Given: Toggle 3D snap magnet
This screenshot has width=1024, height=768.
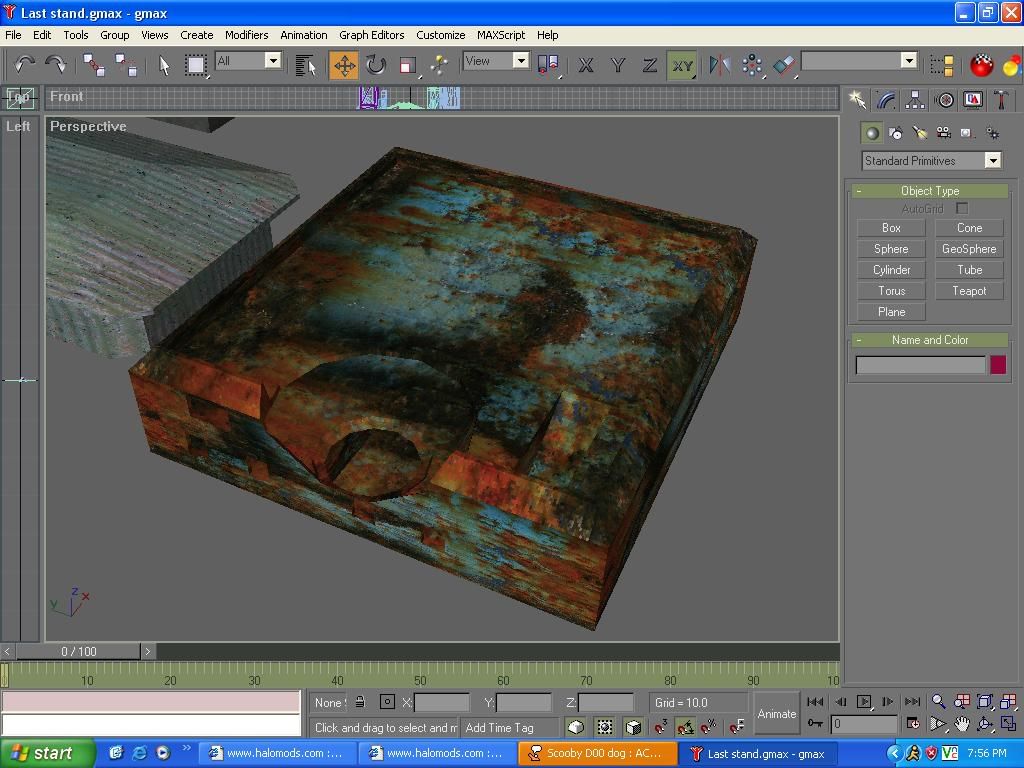Looking at the screenshot, I should pyautogui.click(x=661, y=726).
